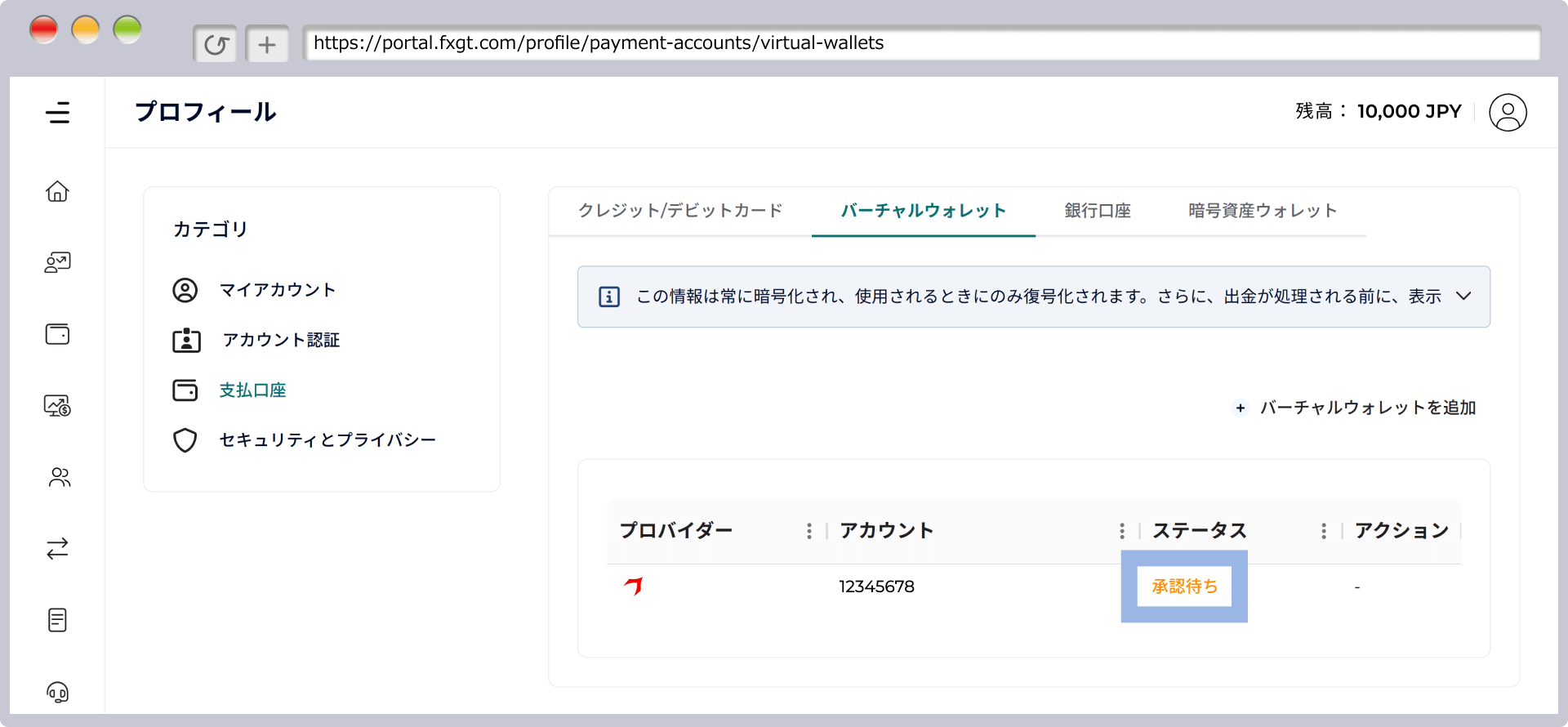Viewport: 1568px width, 727px height.
Task: Click the balance 10,000 JPY
Action: [x=1409, y=112]
